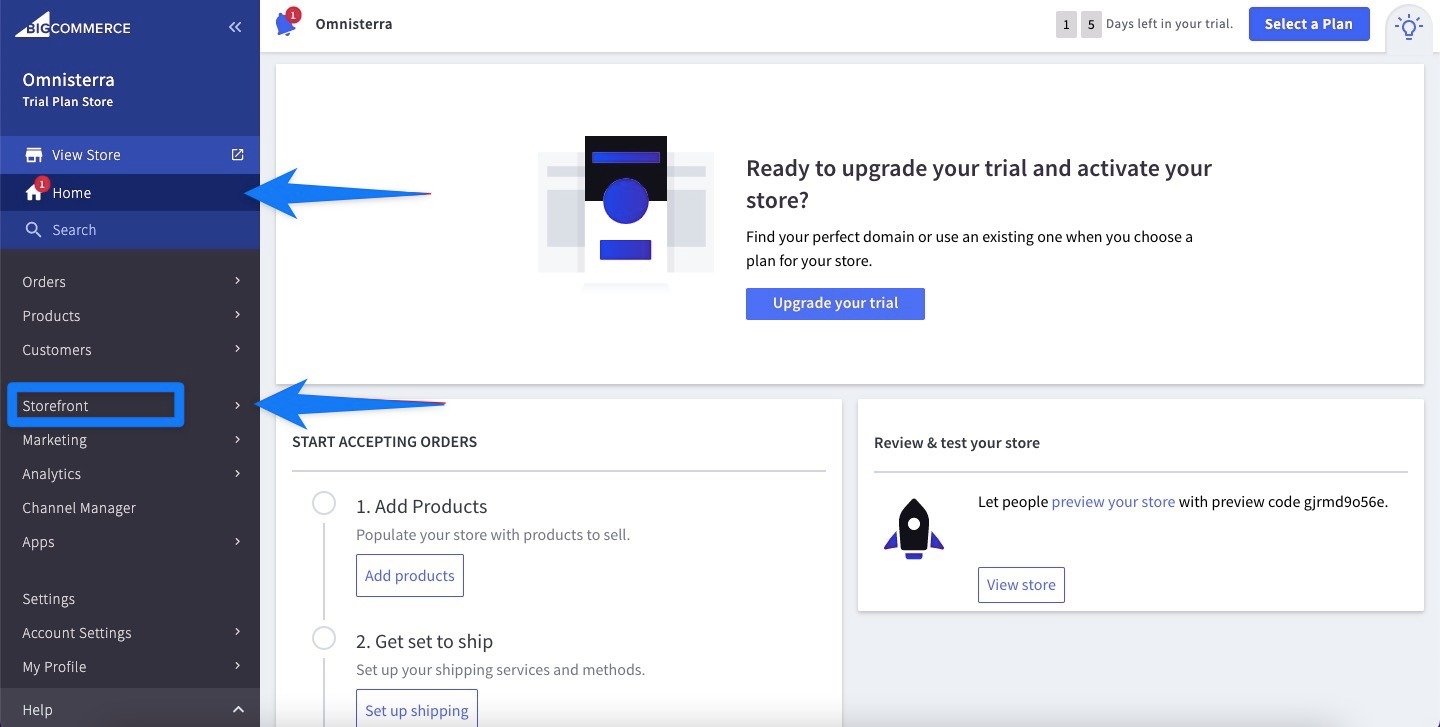Click the Review & test your store heading

point(957,443)
